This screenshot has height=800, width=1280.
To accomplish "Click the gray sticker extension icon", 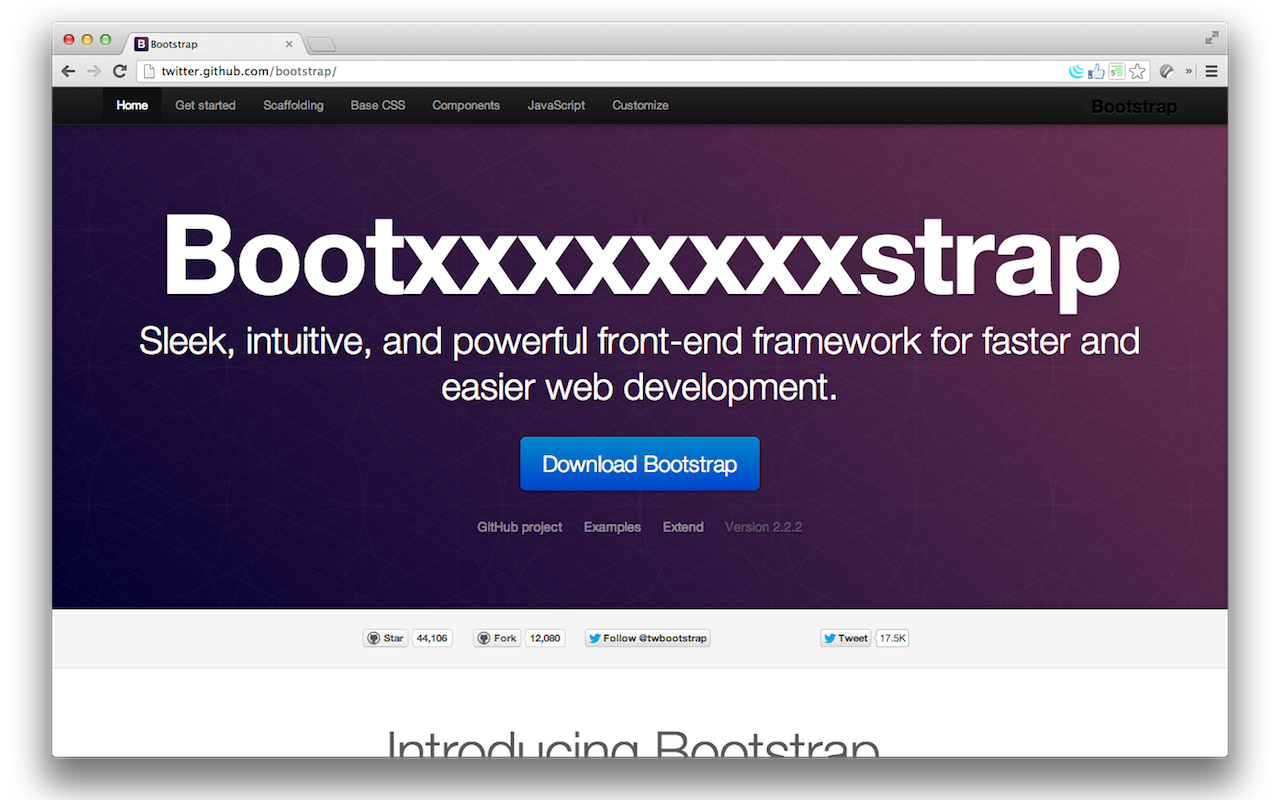I will pos(1166,71).
